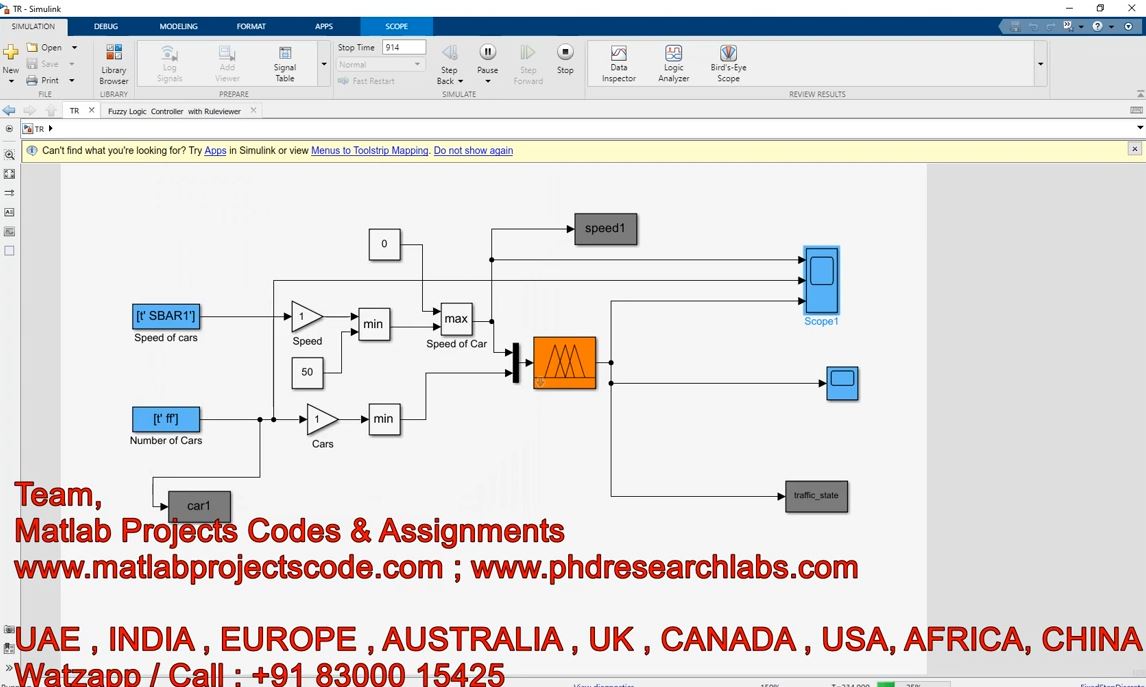Image resolution: width=1146 pixels, height=687 pixels.
Task: Switch to the Simulation tab
Action: pyautogui.click(x=34, y=26)
